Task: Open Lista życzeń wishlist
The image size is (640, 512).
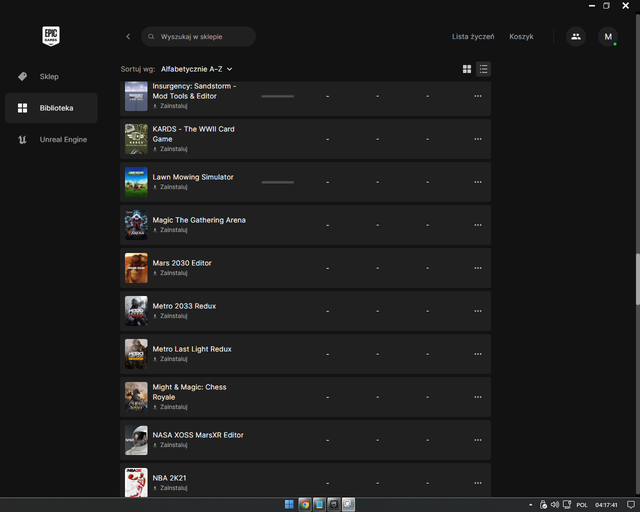Action: (473, 36)
